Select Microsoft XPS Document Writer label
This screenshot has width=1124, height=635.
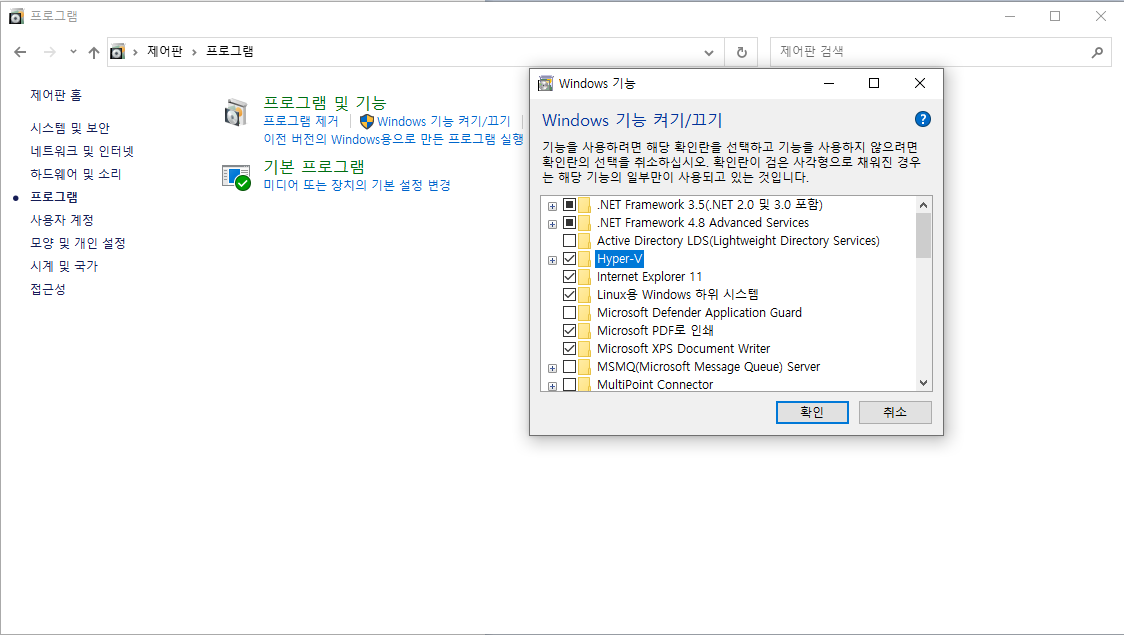tap(683, 348)
